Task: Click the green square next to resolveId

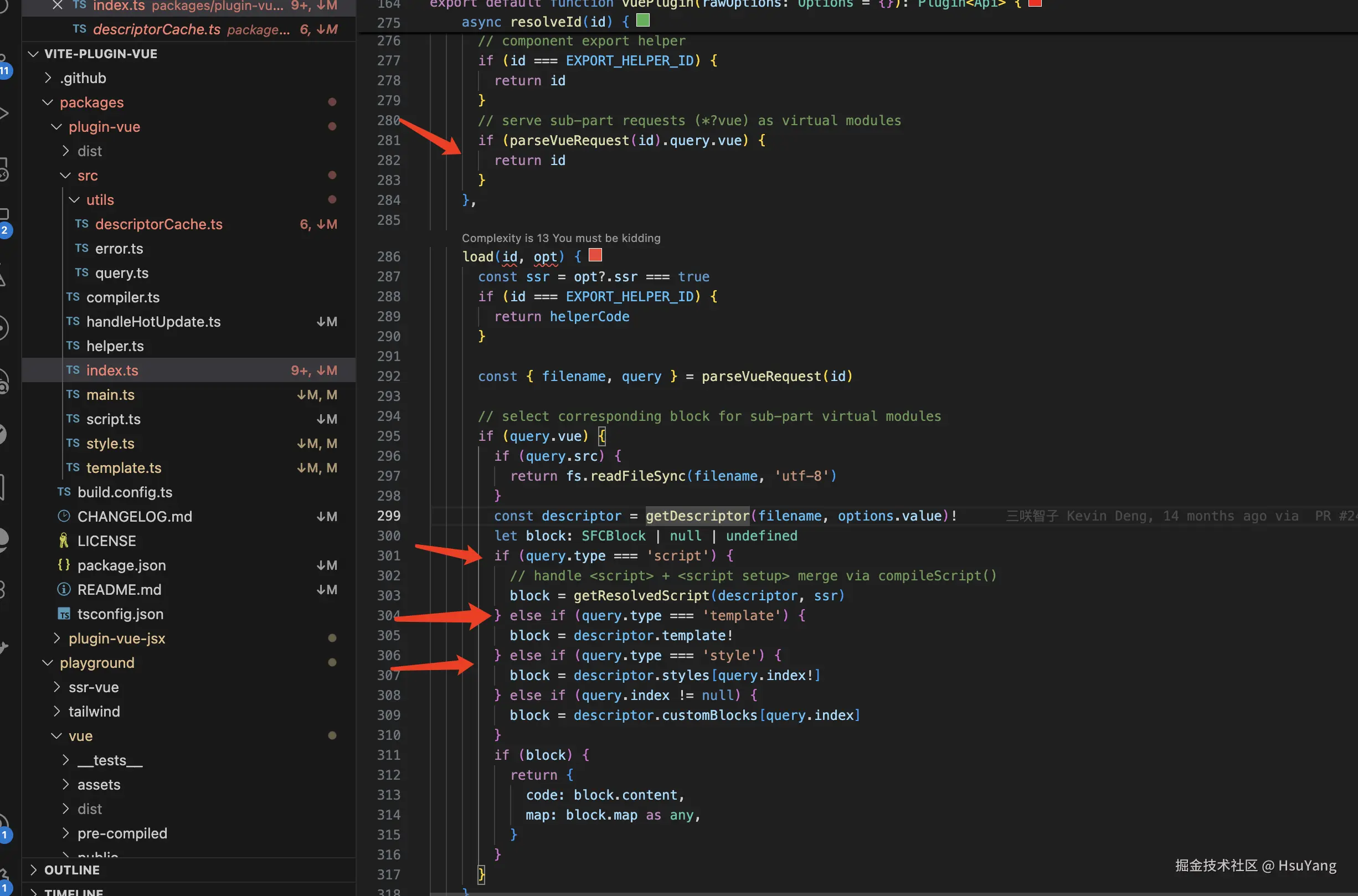Action: point(643,21)
